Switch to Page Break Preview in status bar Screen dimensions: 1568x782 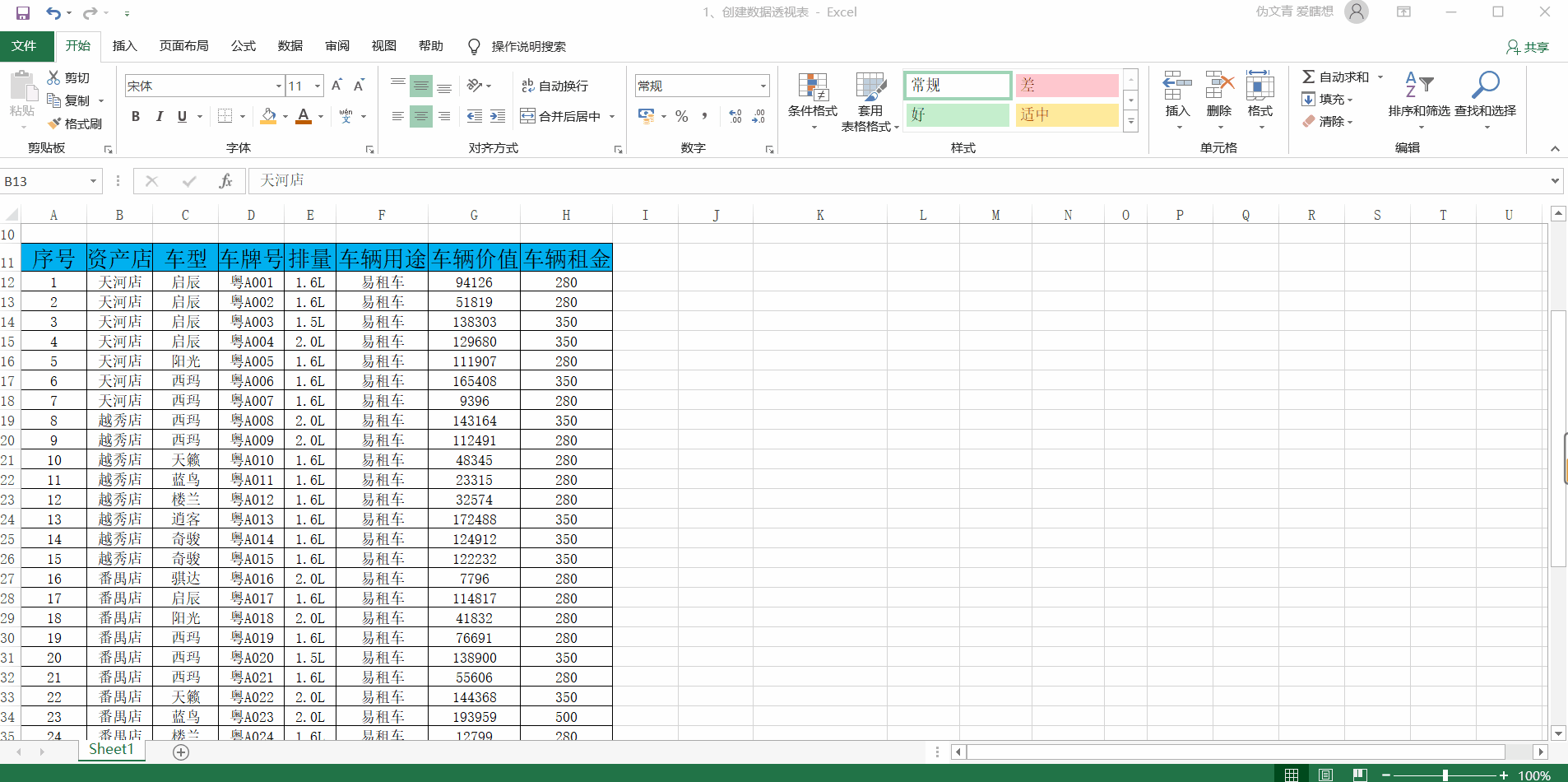(1360, 775)
